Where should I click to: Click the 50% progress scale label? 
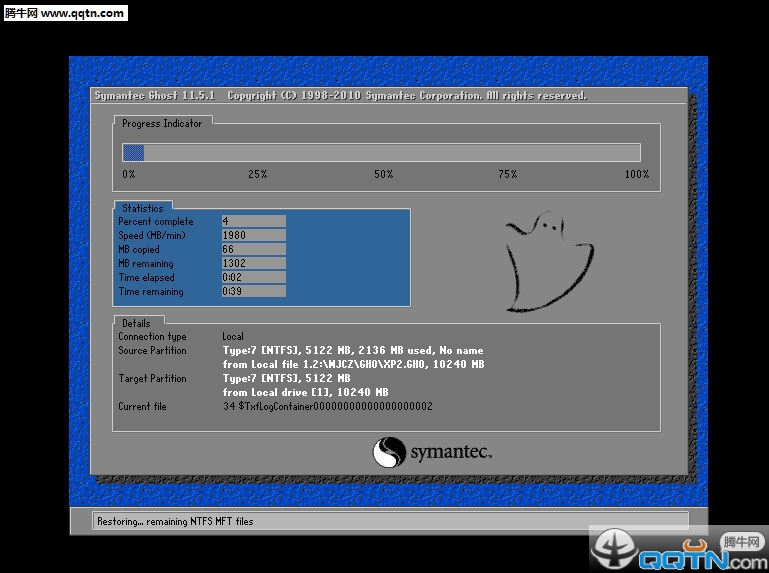tap(384, 174)
